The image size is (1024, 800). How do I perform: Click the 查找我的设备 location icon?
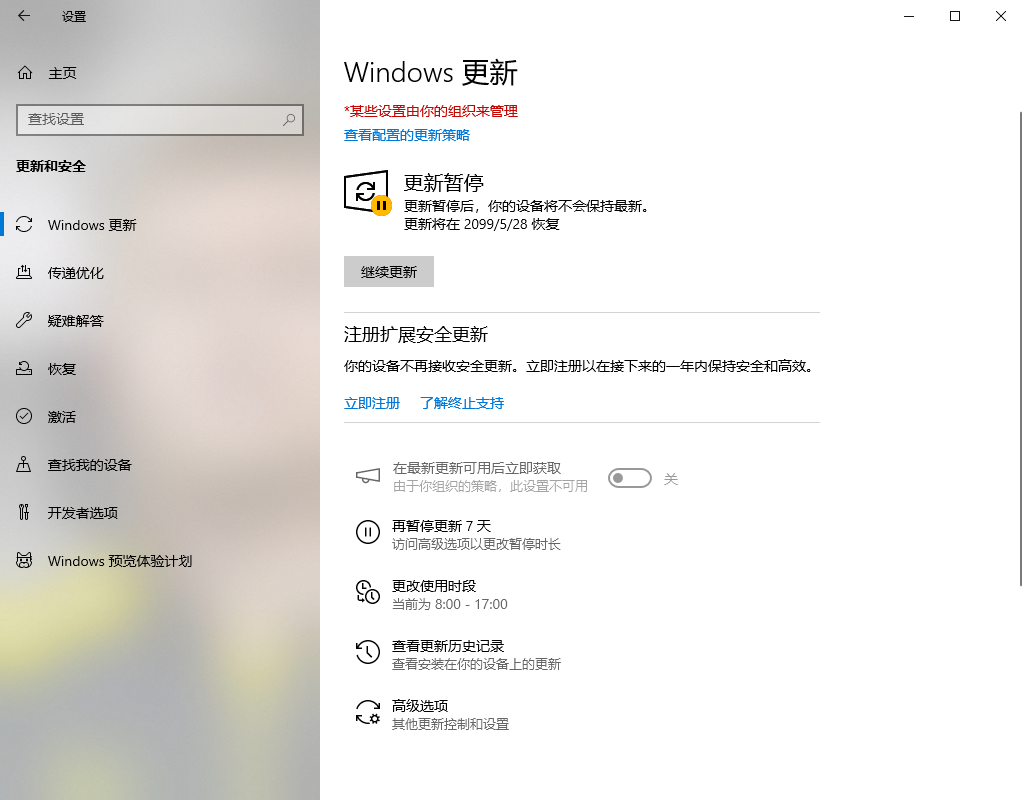point(24,464)
